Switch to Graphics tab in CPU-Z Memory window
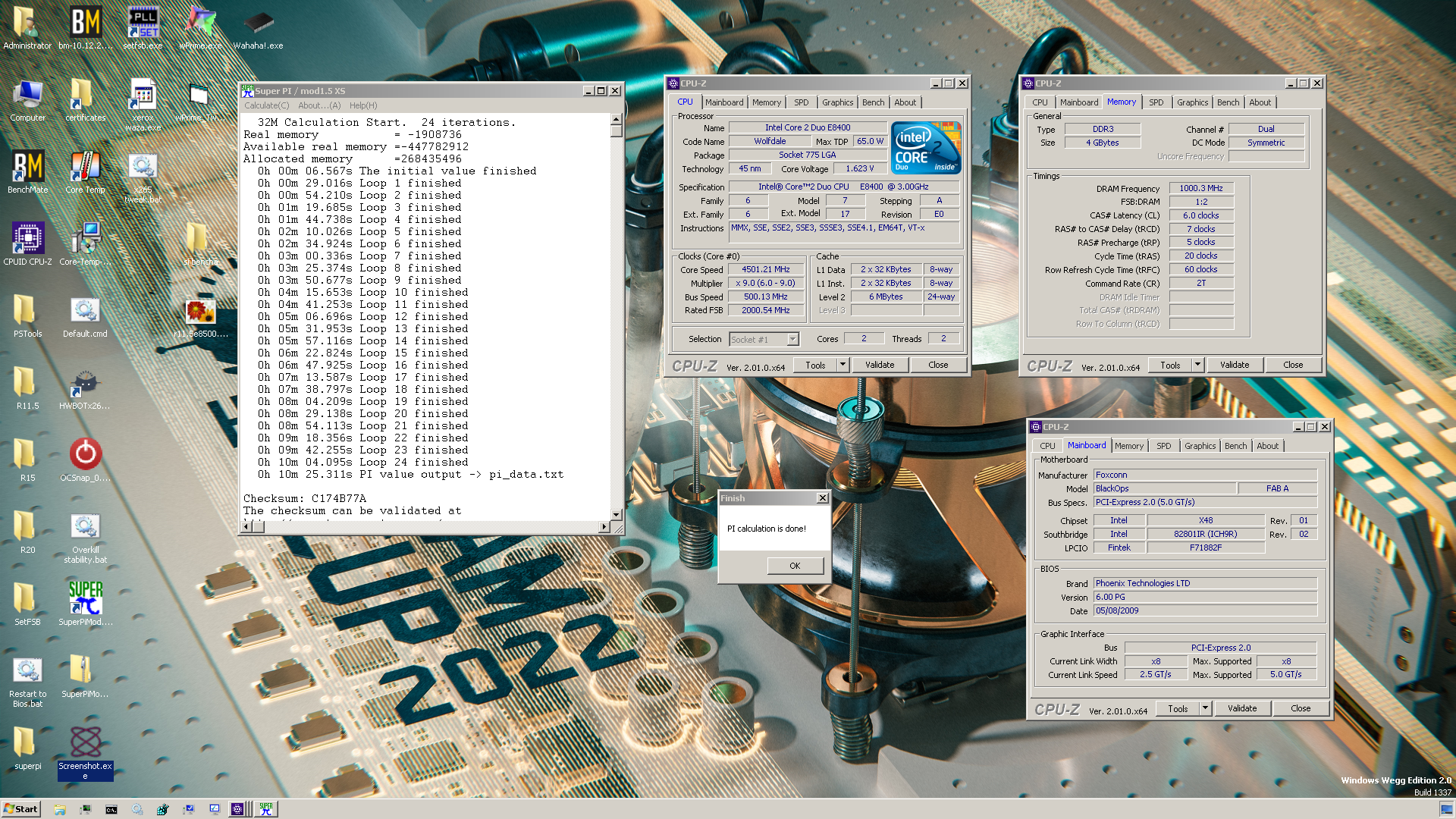 [x=1192, y=102]
